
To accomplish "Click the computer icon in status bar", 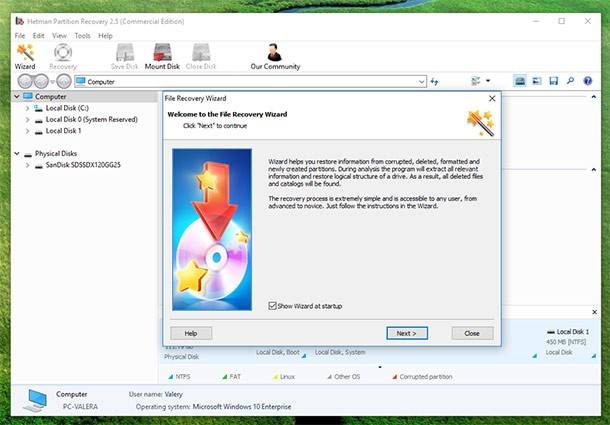I will (35, 400).
